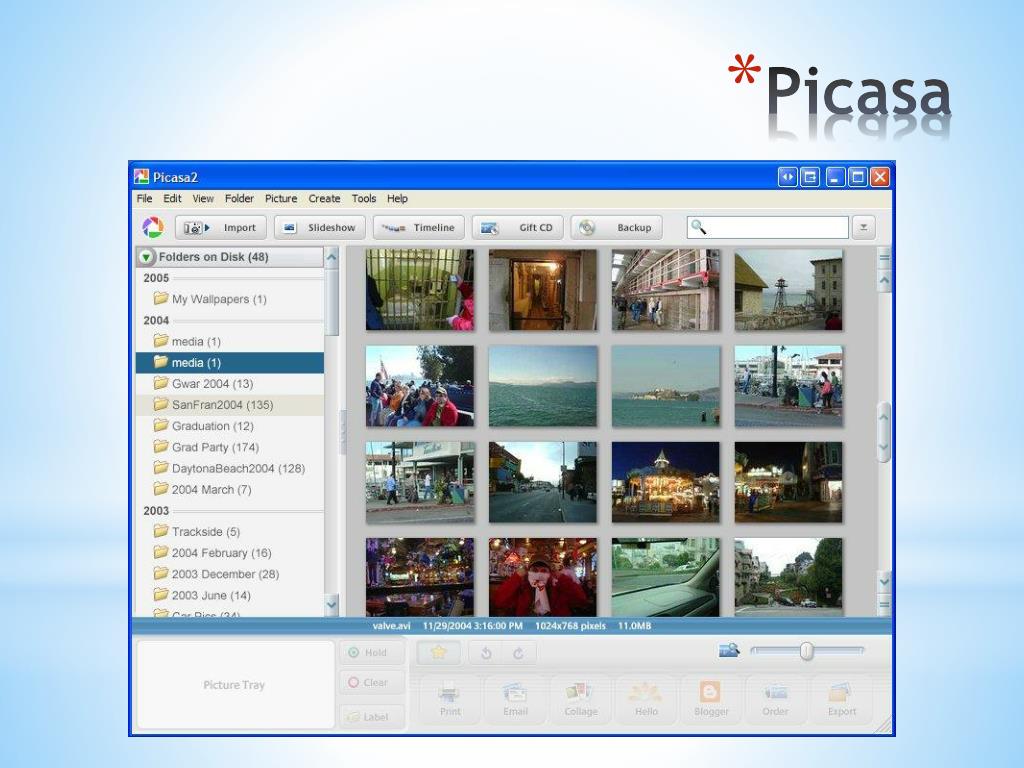The image size is (1024, 768).
Task: Click folder list scroll up arrow
Action: 332,257
